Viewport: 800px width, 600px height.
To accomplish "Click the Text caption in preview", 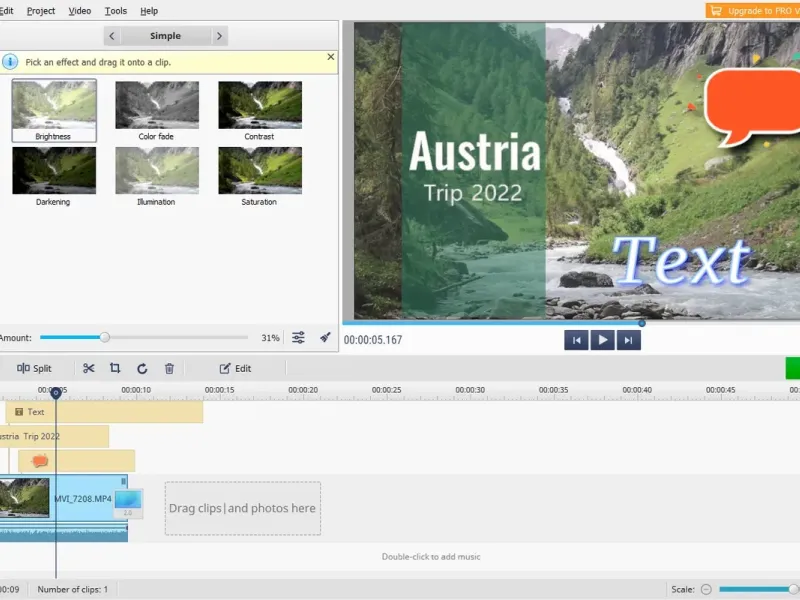I will click(x=682, y=261).
